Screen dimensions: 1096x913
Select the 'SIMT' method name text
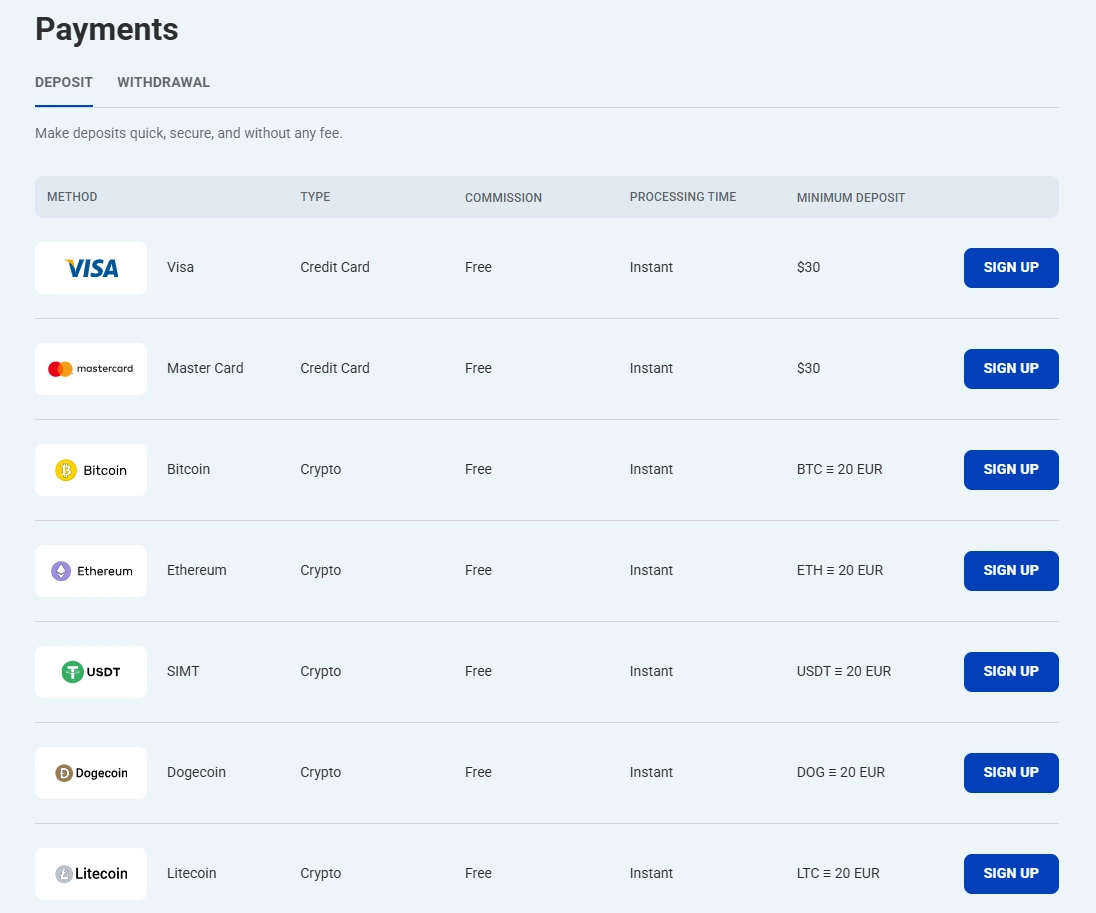(x=183, y=671)
